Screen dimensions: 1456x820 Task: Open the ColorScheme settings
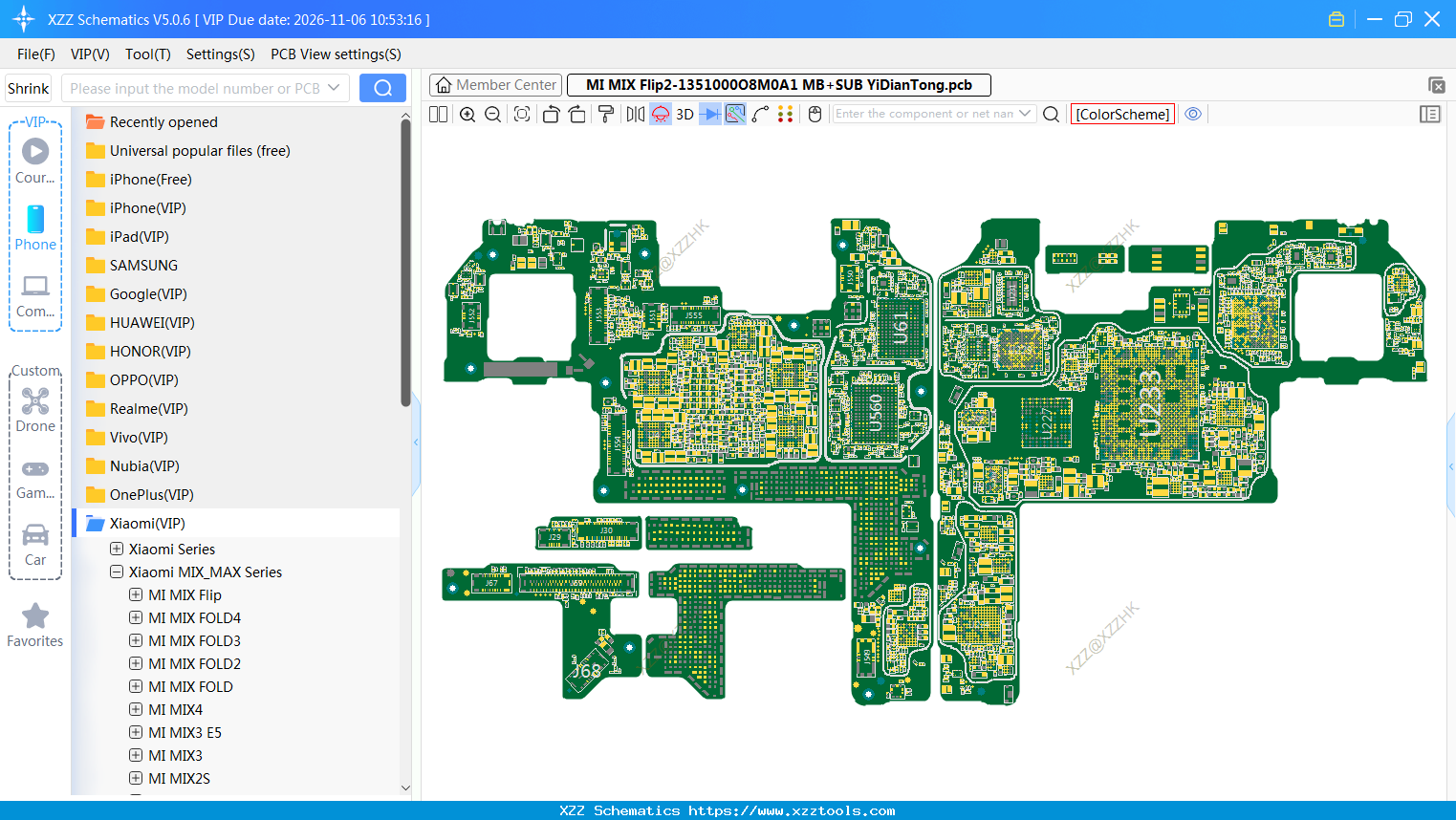pos(1122,114)
